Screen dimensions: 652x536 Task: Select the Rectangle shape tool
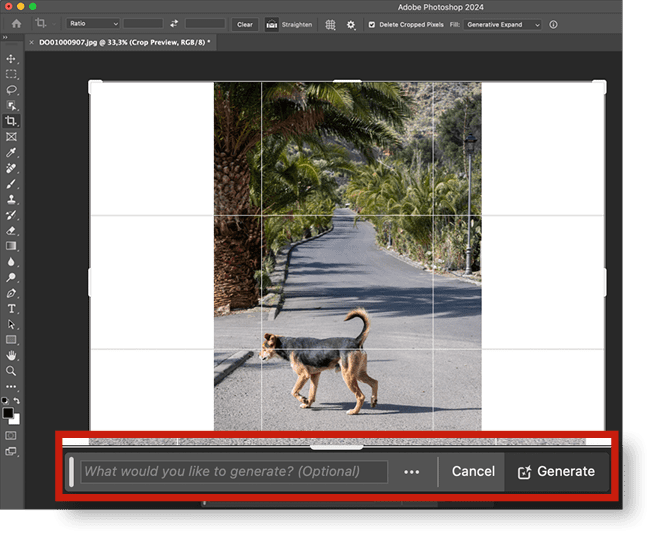point(11,340)
